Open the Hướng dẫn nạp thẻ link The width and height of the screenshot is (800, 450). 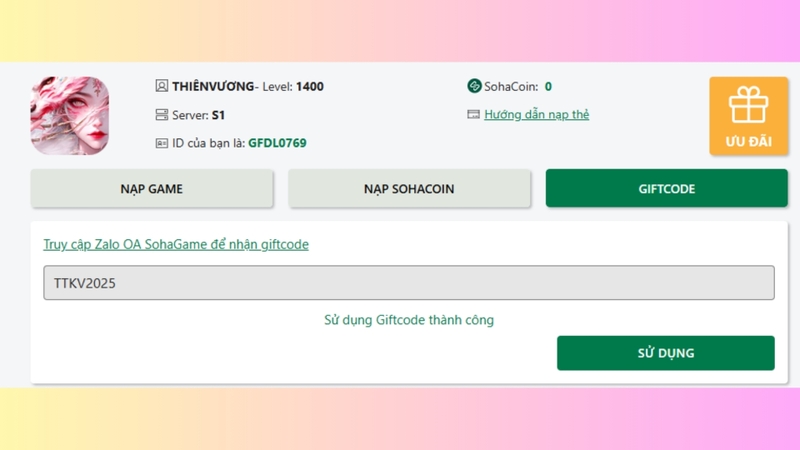[537, 114]
